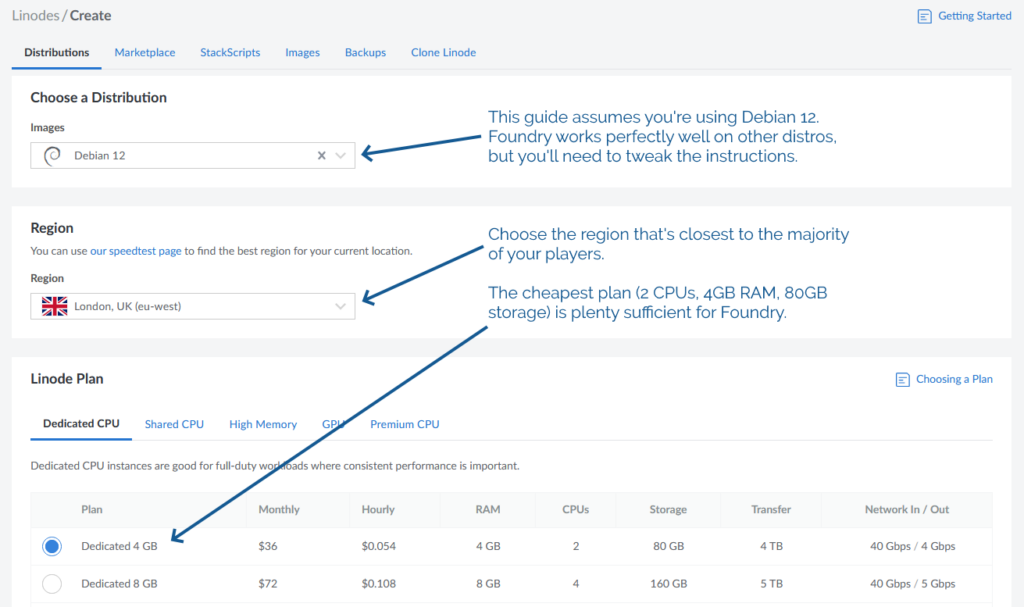Switch to the GPU plan tab

(334, 424)
